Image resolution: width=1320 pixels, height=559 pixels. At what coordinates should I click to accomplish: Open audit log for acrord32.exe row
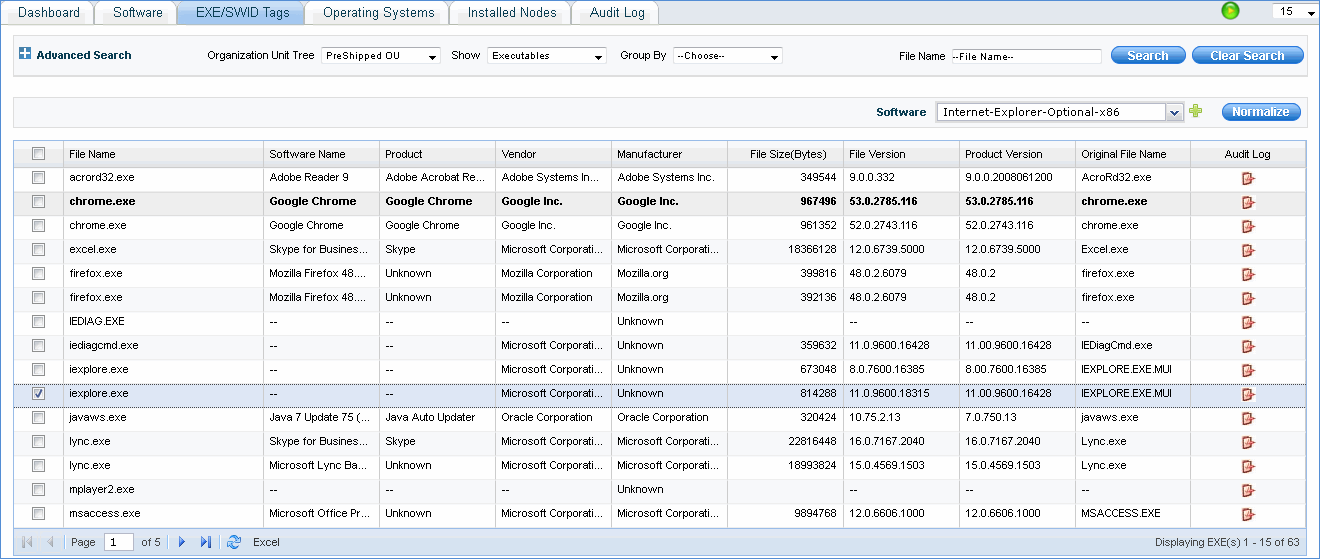[x=1247, y=178]
